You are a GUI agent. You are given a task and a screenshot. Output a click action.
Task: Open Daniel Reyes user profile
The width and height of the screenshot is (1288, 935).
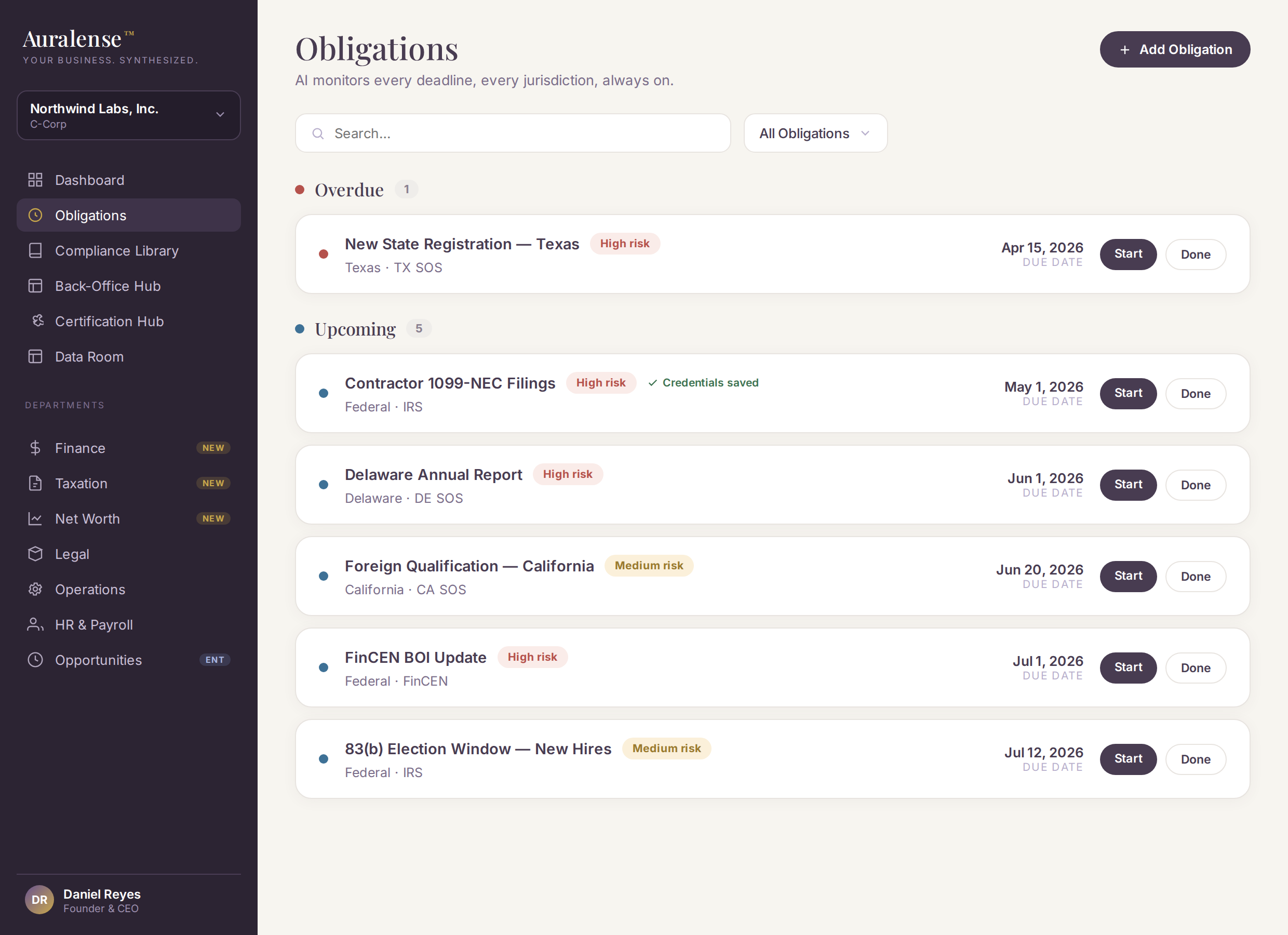[129, 900]
